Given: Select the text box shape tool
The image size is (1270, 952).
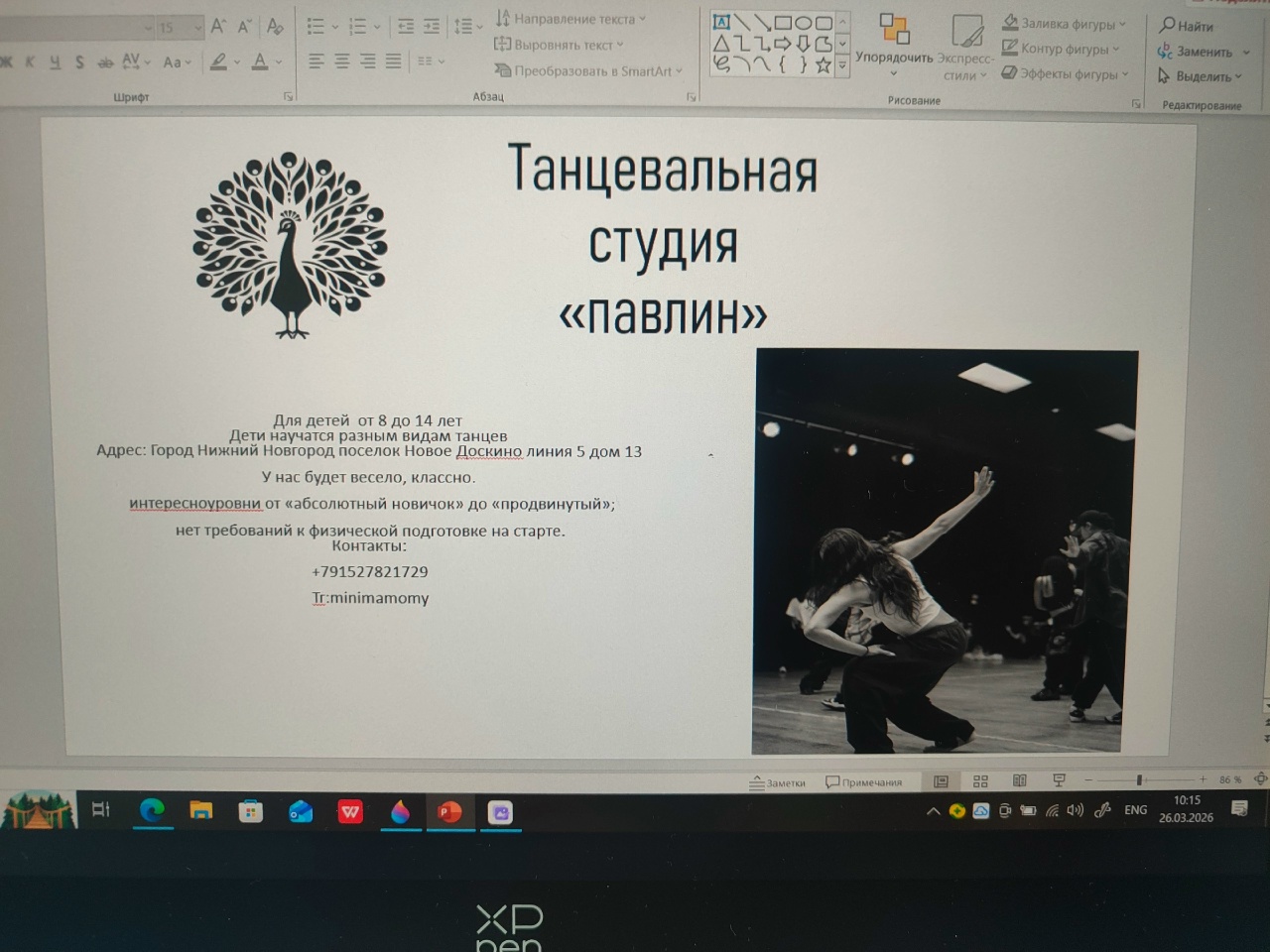Looking at the screenshot, I should point(721,22).
